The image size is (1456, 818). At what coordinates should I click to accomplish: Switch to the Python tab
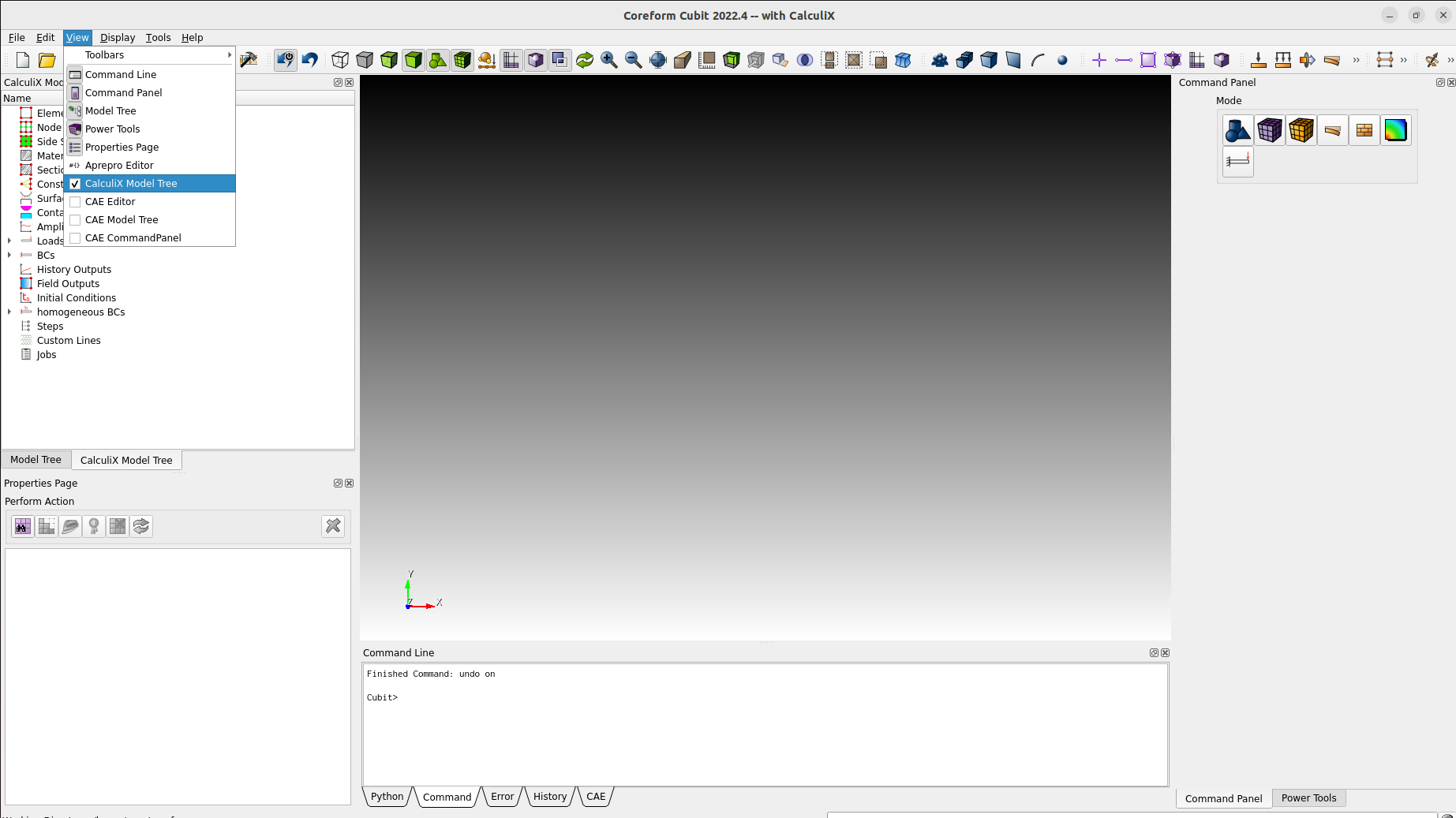coord(387,797)
